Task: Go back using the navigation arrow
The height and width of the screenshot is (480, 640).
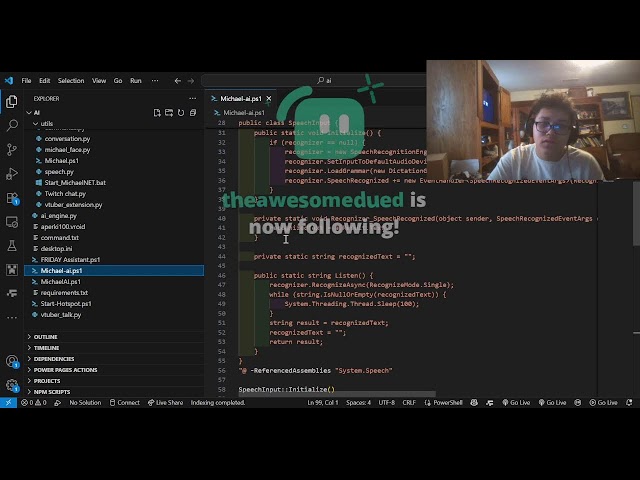Action: pos(178,81)
